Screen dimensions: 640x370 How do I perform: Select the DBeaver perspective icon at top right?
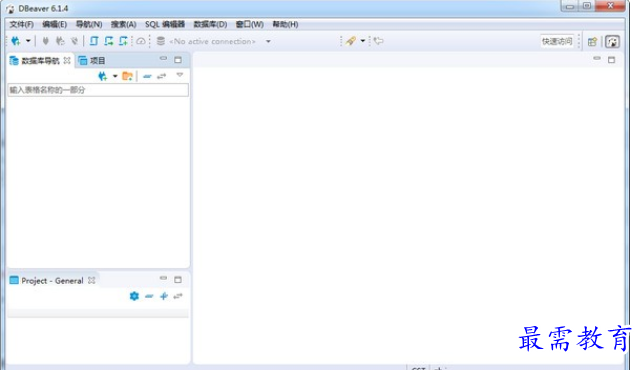click(612, 41)
